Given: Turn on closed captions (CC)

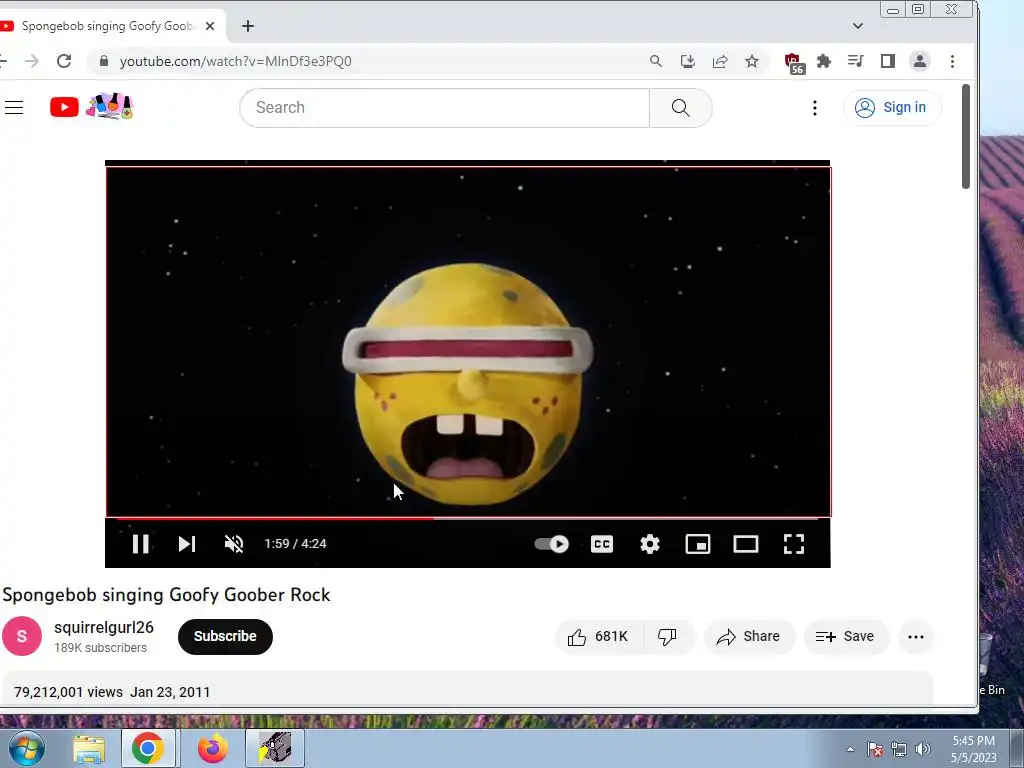Looking at the screenshot, I should point(601,544).
